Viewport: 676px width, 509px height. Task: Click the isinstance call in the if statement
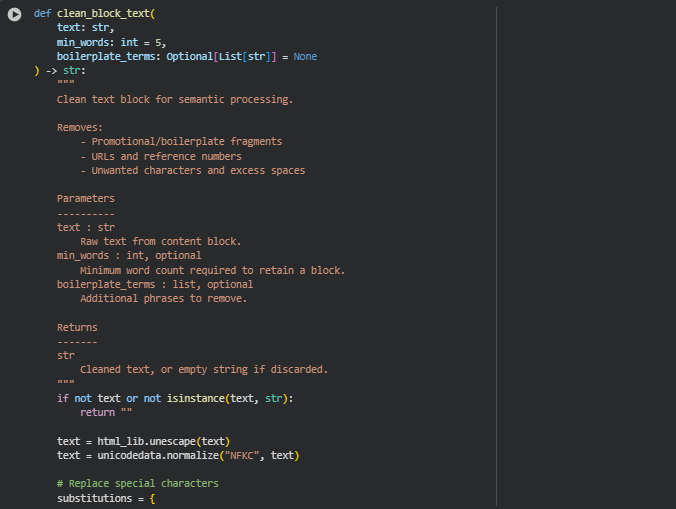pos(195,398)
